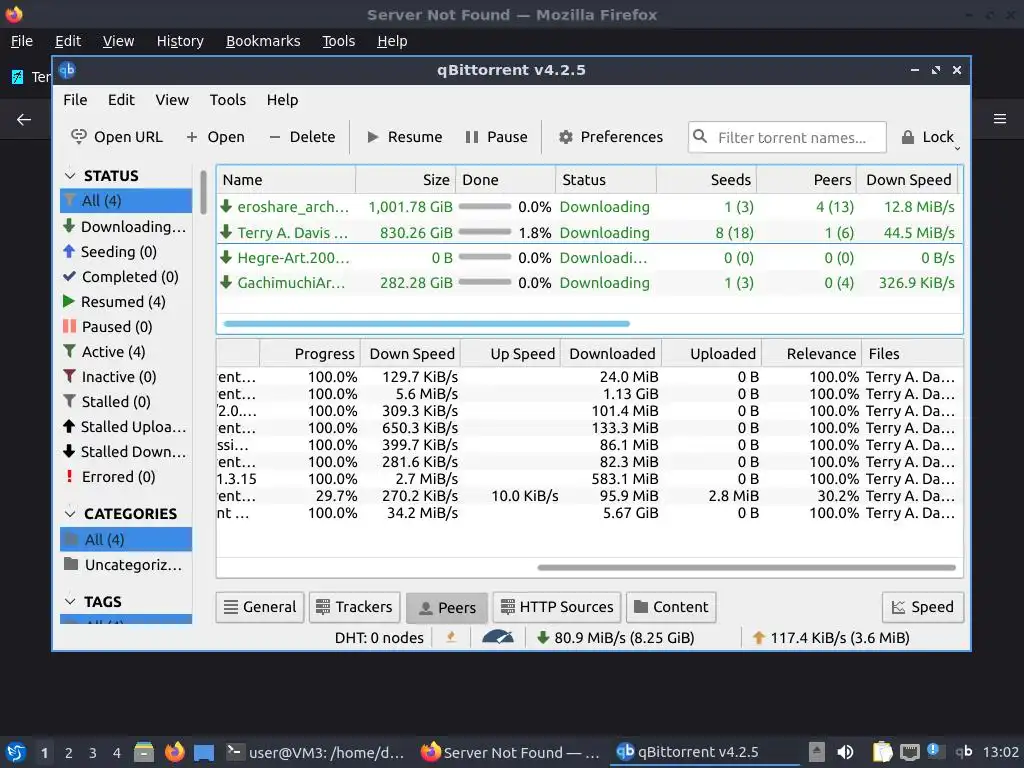Switch to workspace 2 in taskbar

point(69,753)
